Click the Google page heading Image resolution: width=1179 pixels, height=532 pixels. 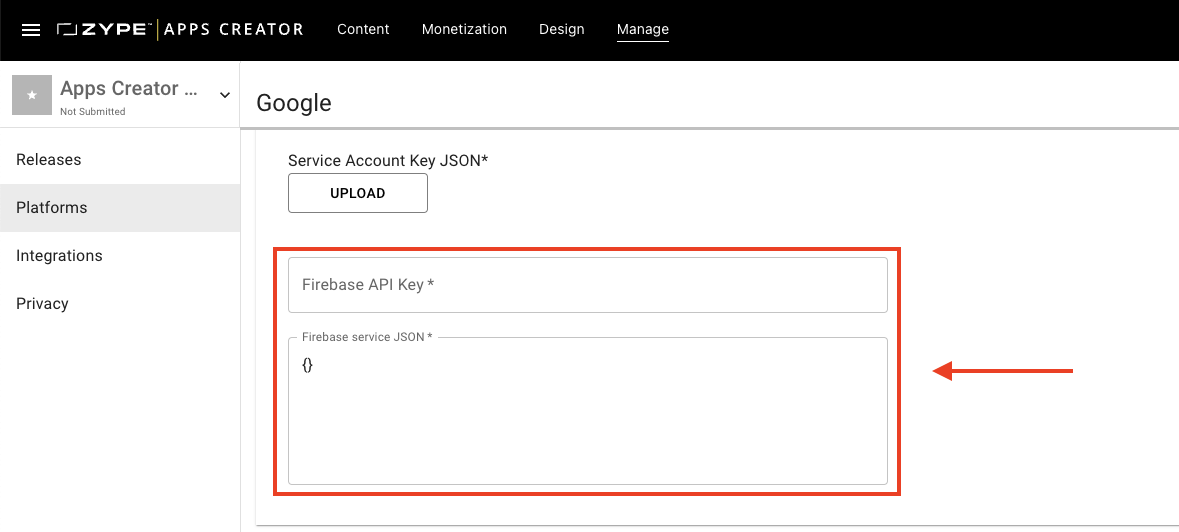tap(294, 103)
